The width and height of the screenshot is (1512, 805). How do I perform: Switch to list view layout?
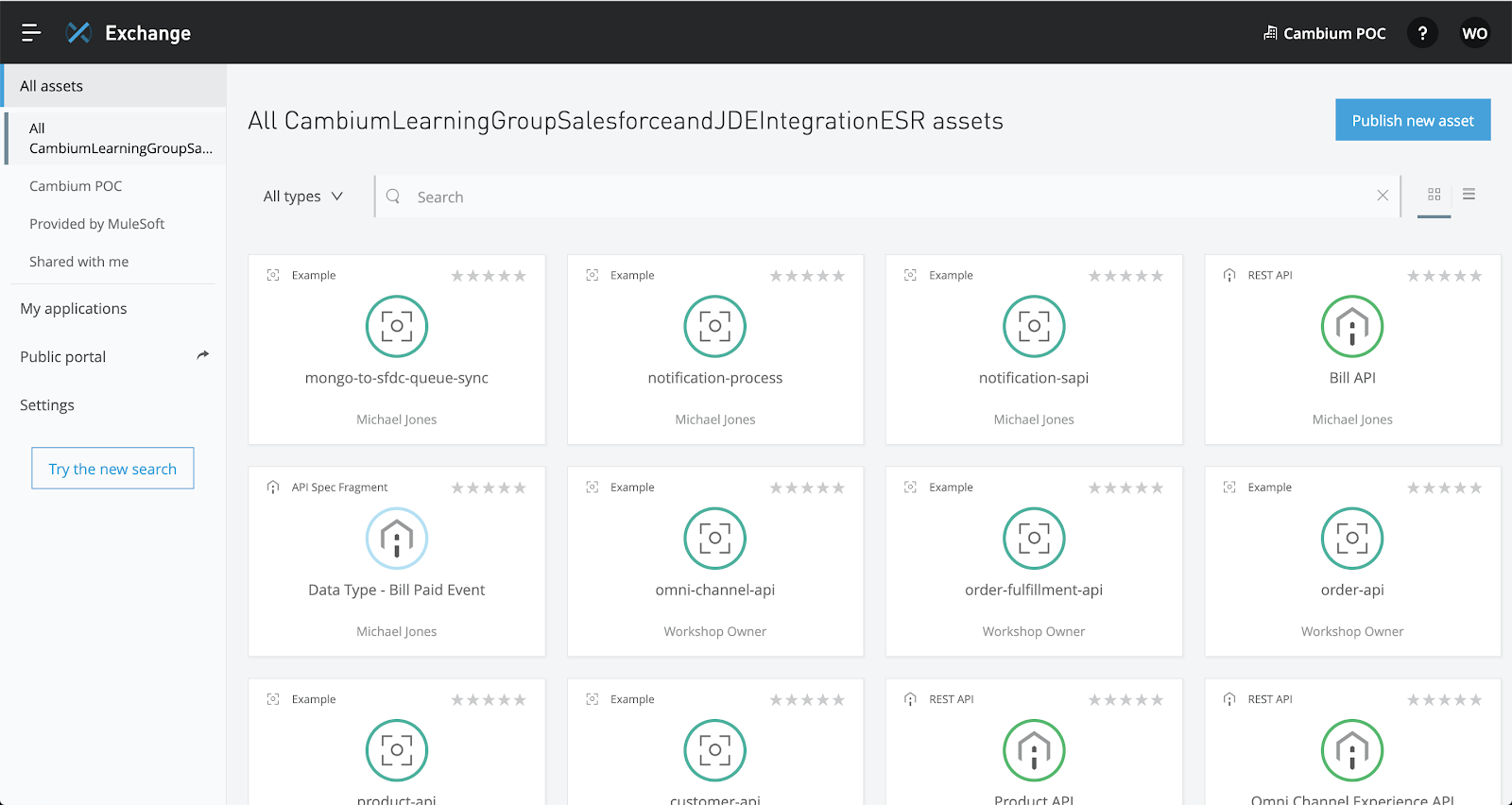point(1469,195)
